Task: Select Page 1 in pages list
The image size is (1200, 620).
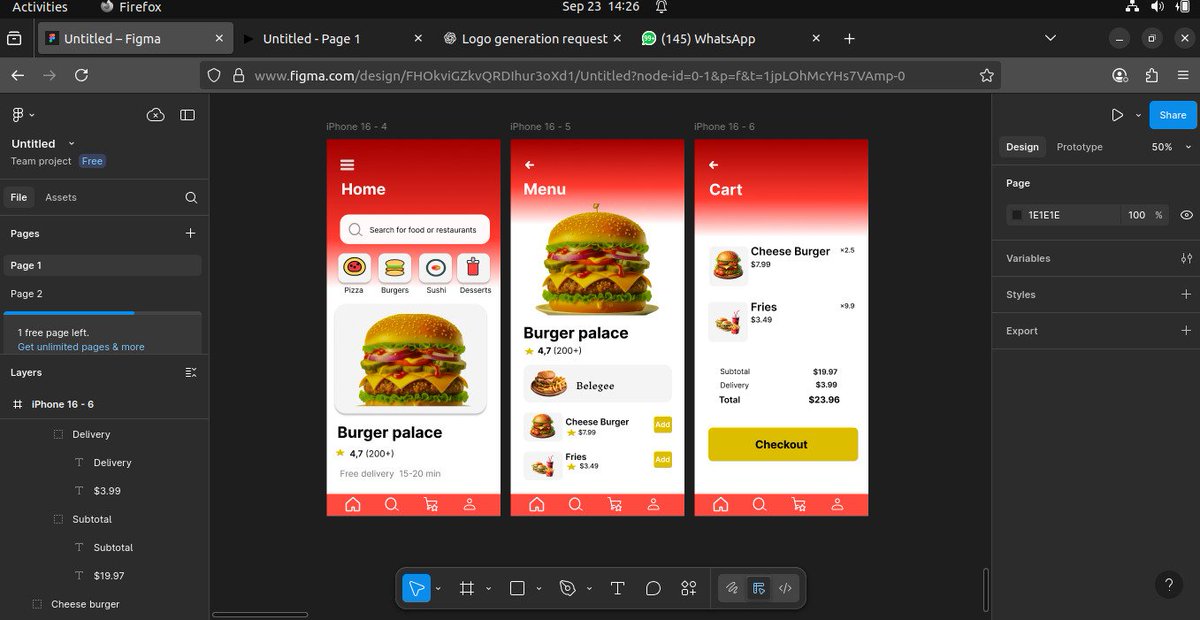Action: (x=104, y=265)
